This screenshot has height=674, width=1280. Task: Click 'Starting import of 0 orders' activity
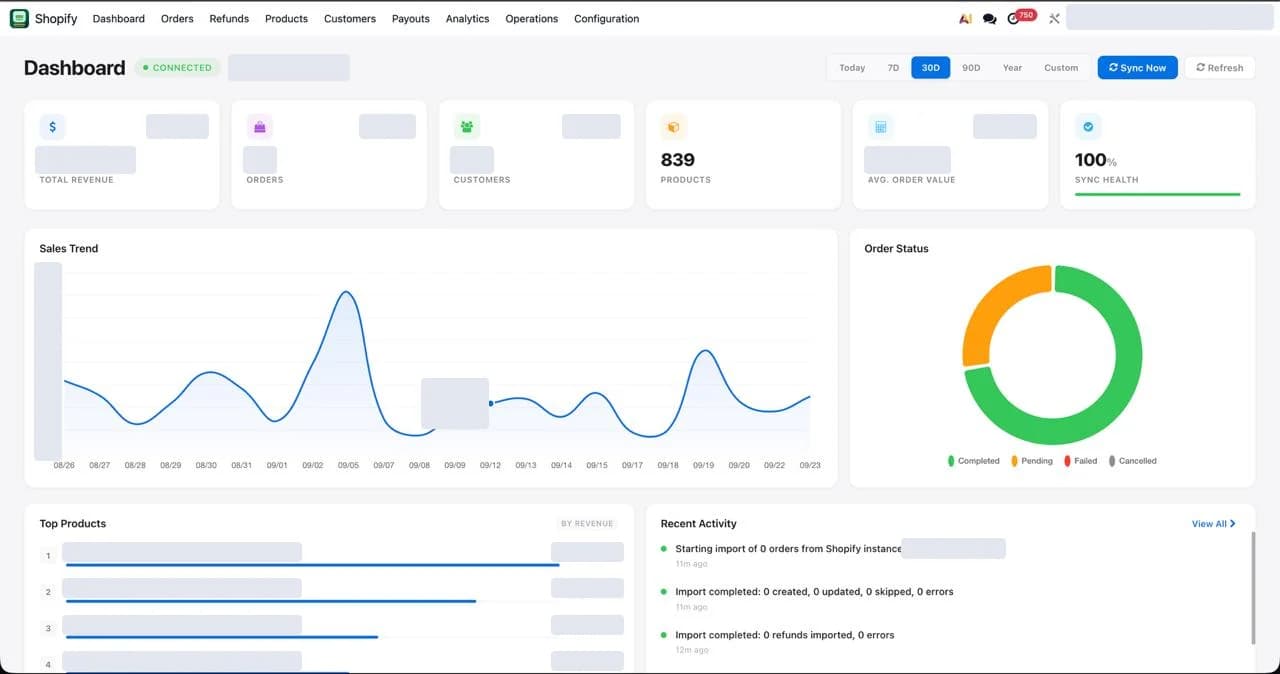[x=787, y=549]
